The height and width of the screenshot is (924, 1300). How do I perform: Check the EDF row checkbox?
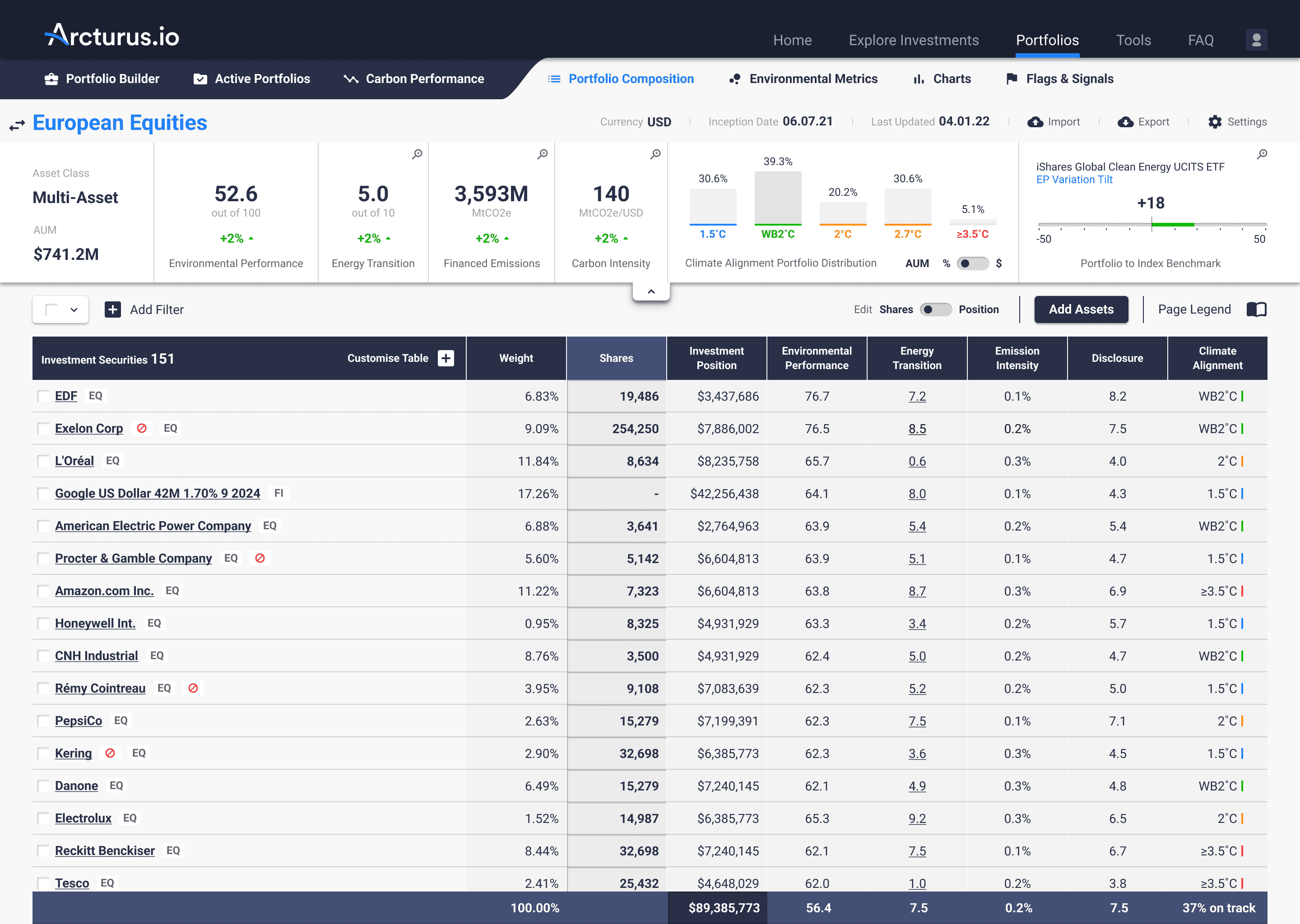click(x=43, y=396)
